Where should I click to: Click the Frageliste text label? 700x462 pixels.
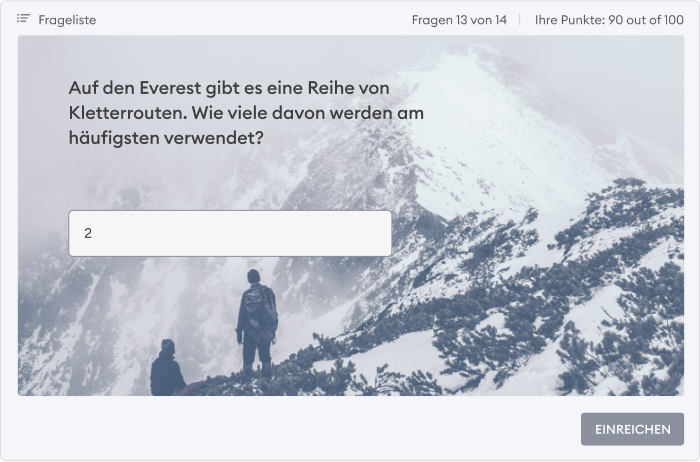(x=67, y=20)
